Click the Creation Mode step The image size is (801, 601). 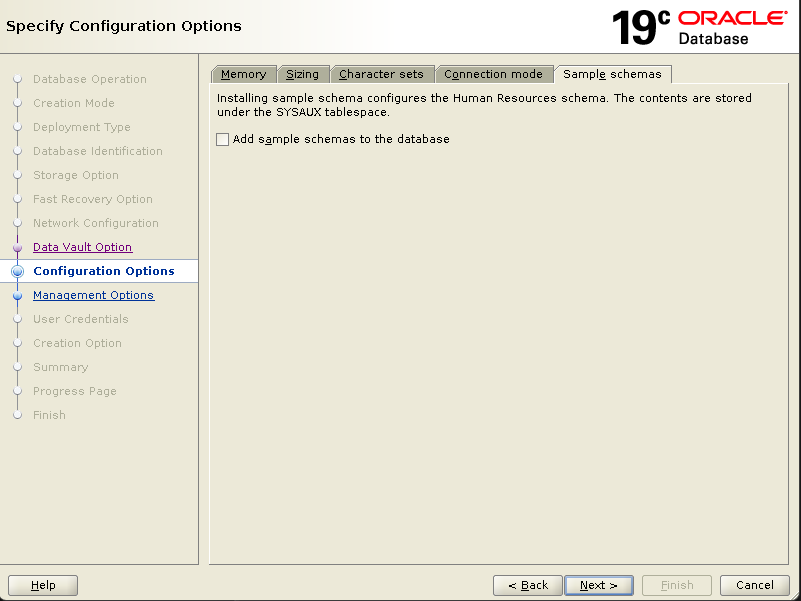pos(74,103)
